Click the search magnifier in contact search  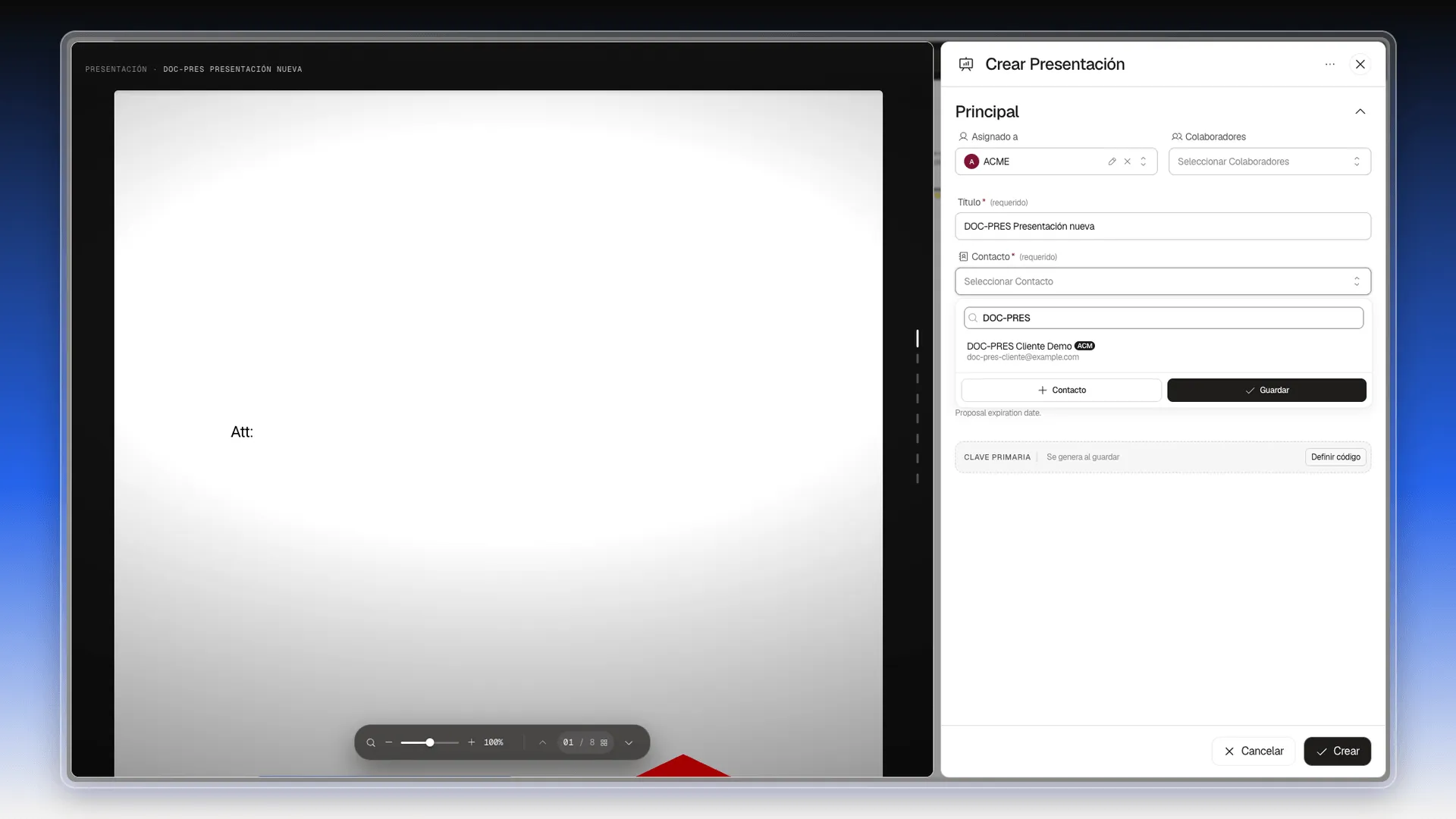pos(973,318)
